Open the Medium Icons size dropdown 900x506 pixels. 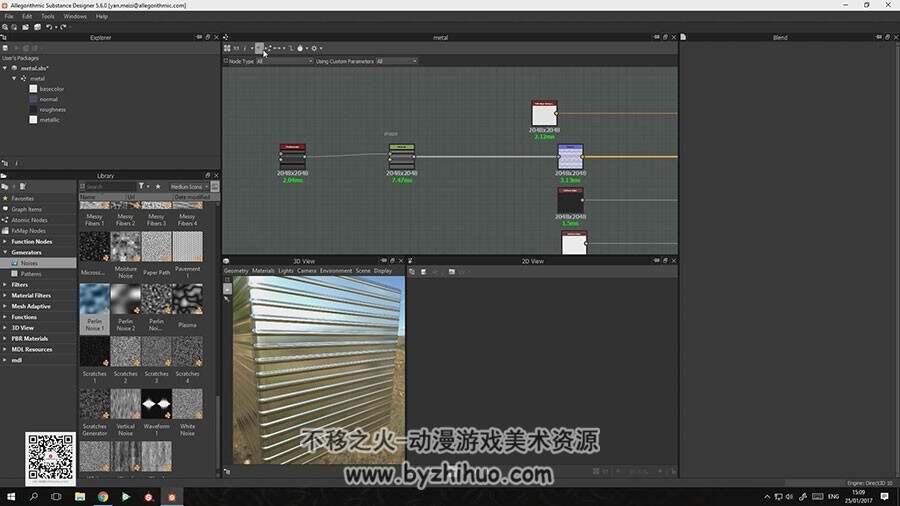189,186
